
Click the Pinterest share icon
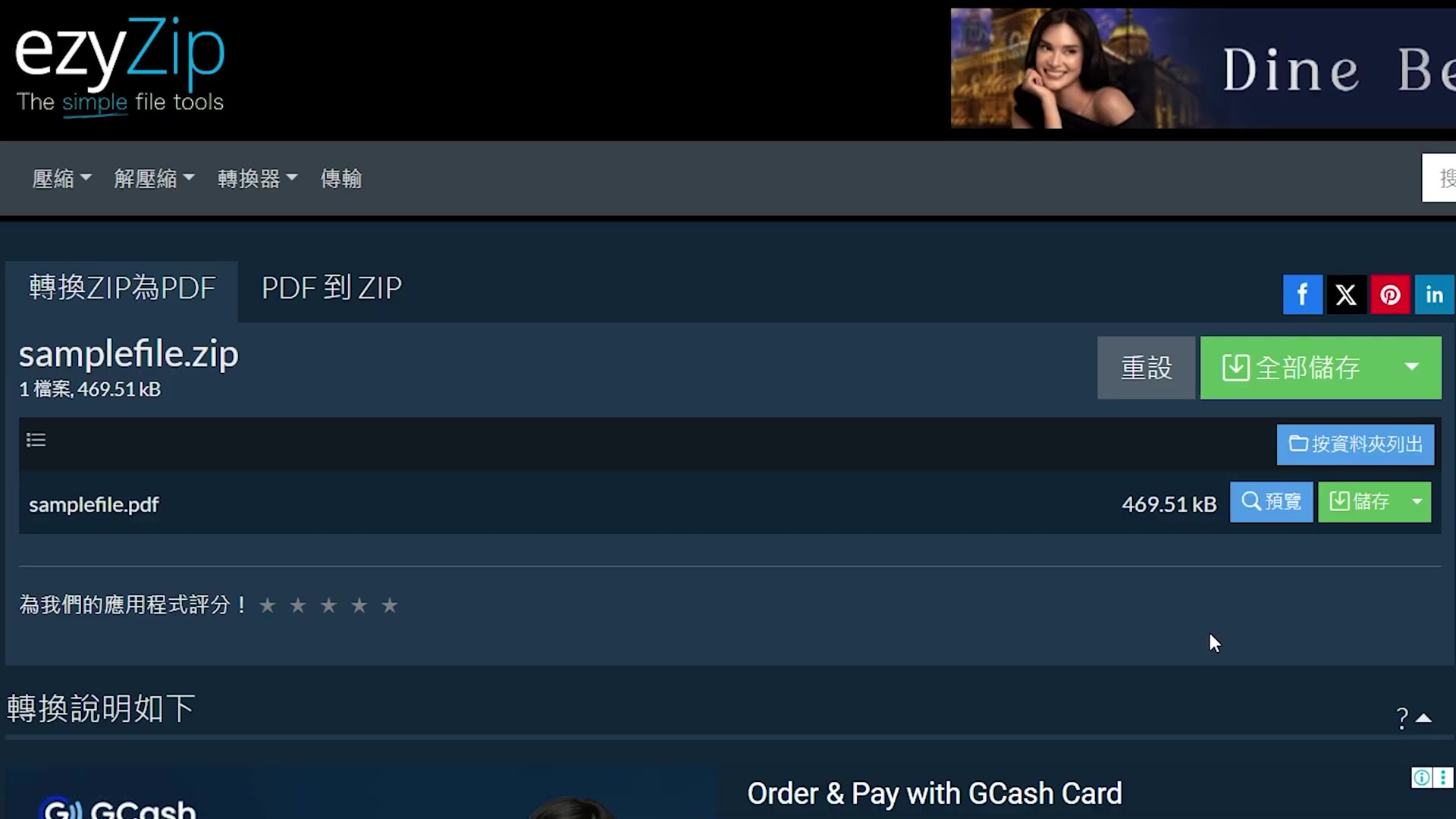tap(1390, 294)
